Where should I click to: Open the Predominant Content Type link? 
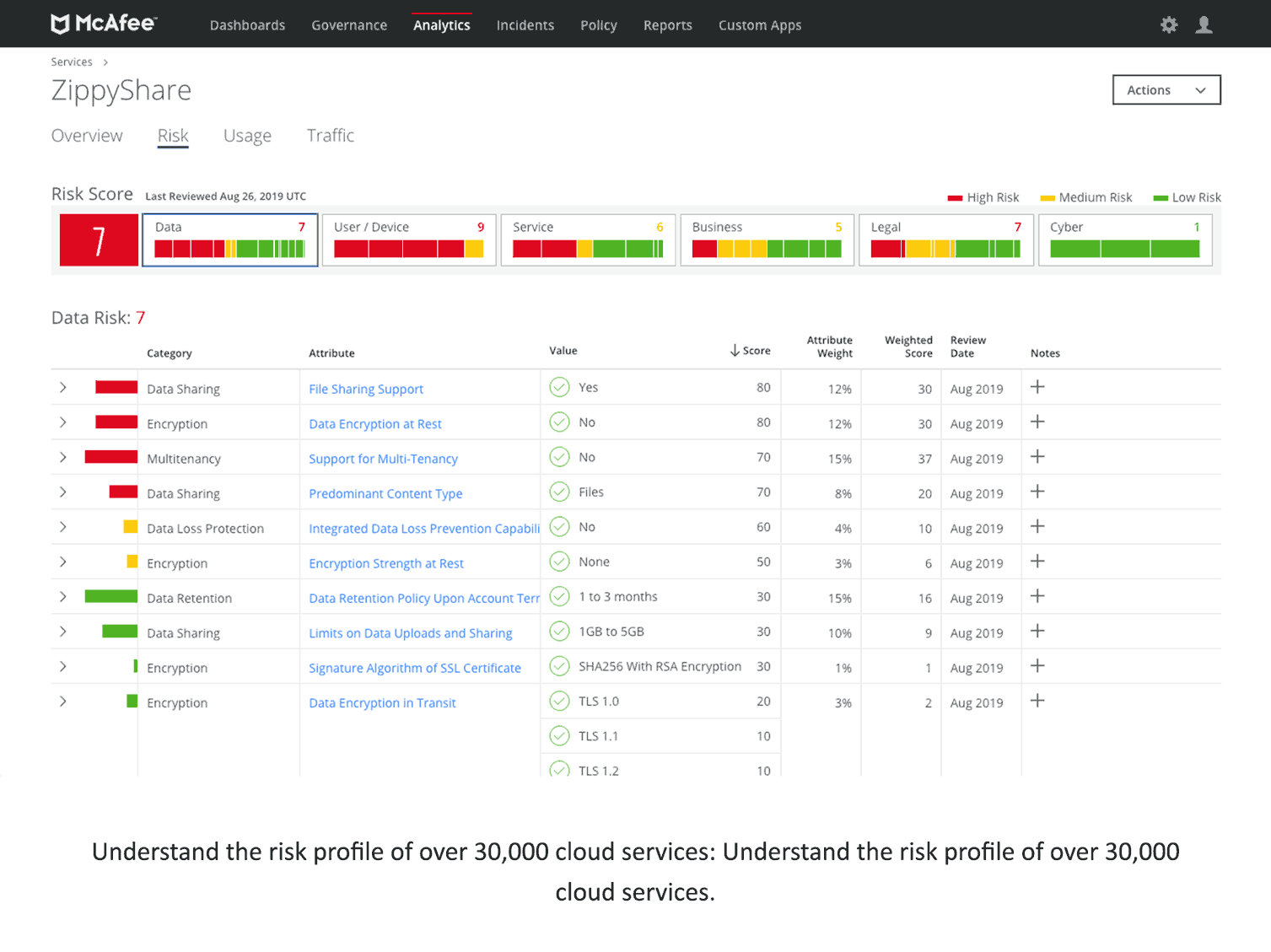[385, 493]
